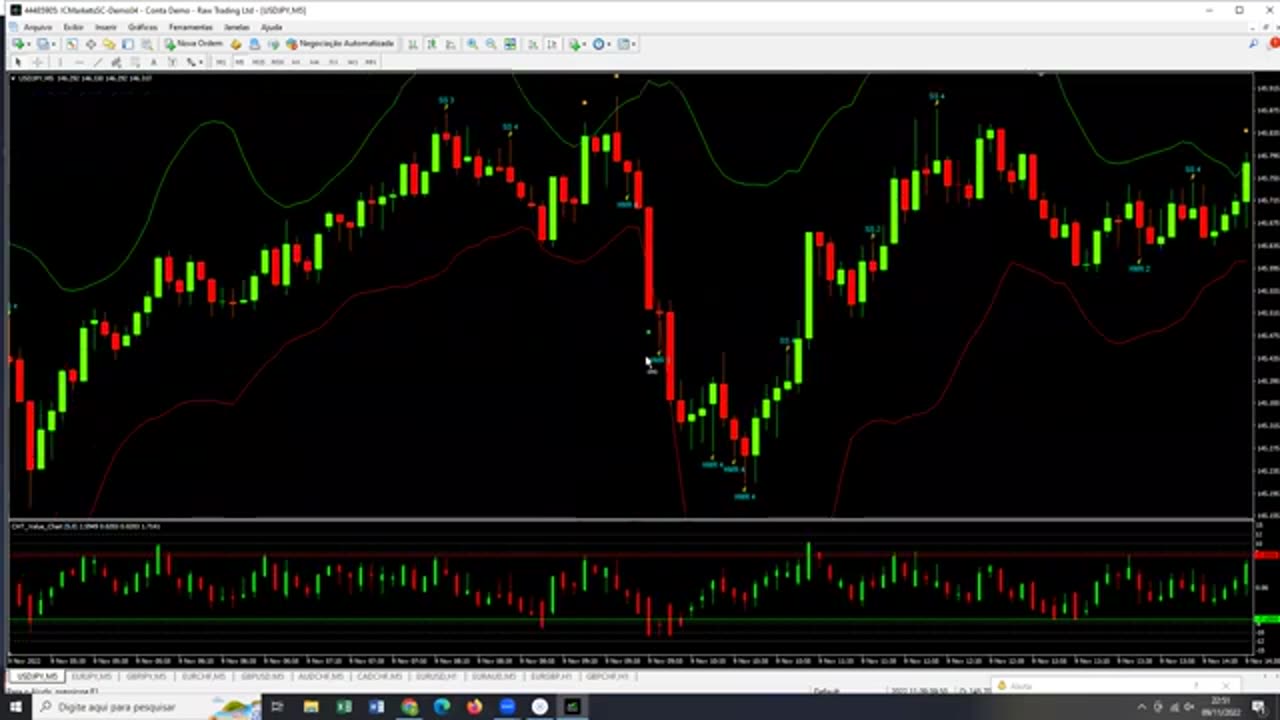Screen dimensions: 1280x720
Task: Zoom out of the chart
Action: pyautogui.click(x=491, y=44)
